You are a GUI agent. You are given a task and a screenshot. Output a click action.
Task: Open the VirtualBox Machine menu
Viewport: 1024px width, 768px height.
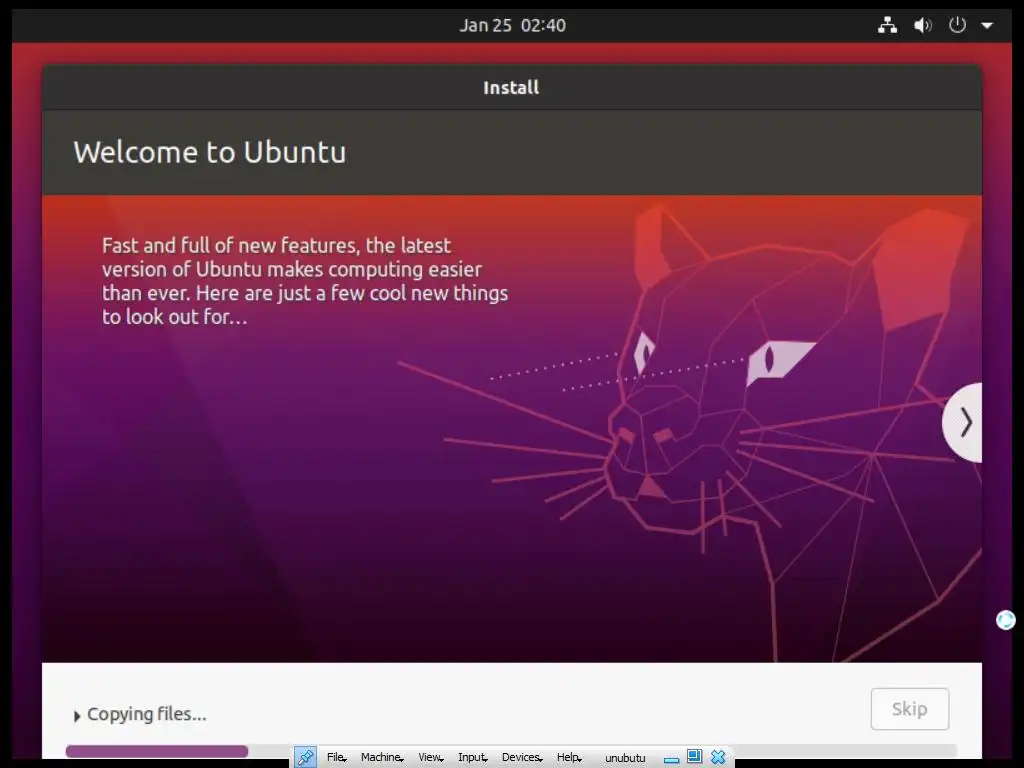(x=382, y=757)
